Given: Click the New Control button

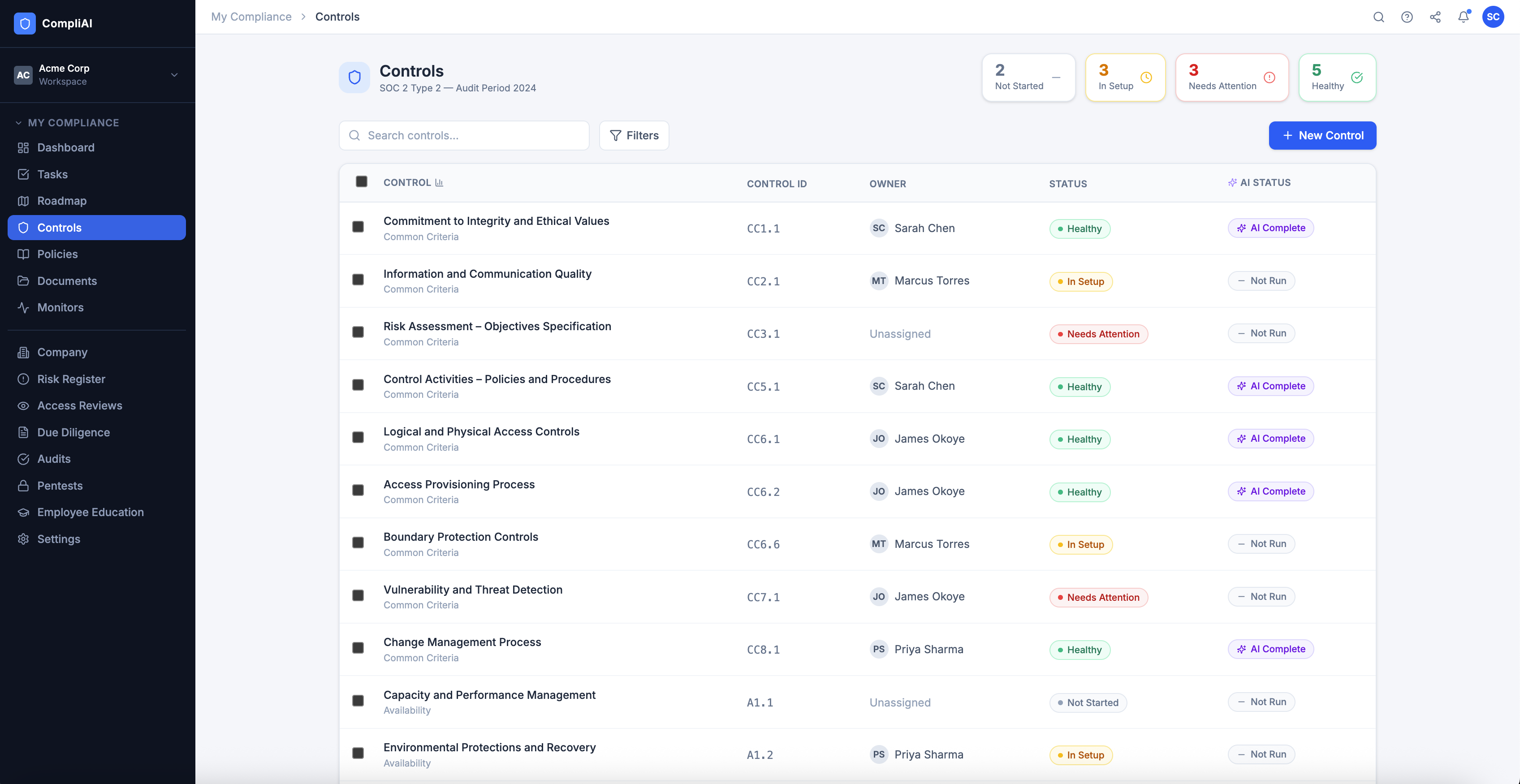Looking at the screenshot, I should [x=1322, y=136].
